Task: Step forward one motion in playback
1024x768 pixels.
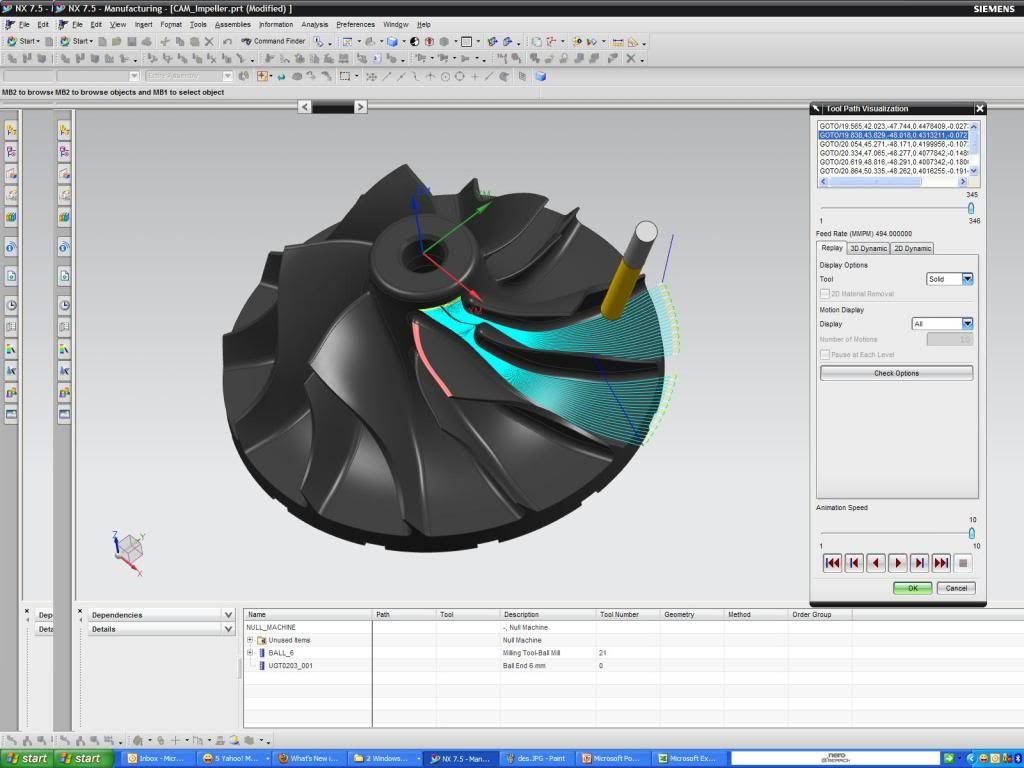Action: pos(920,563)
